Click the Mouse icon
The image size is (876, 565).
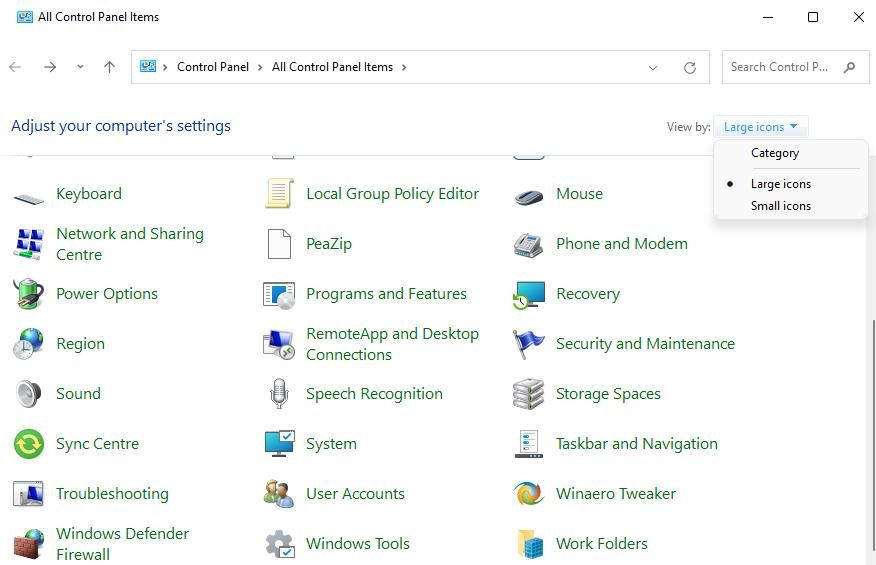pyautogui.click(x=529, y=195)
